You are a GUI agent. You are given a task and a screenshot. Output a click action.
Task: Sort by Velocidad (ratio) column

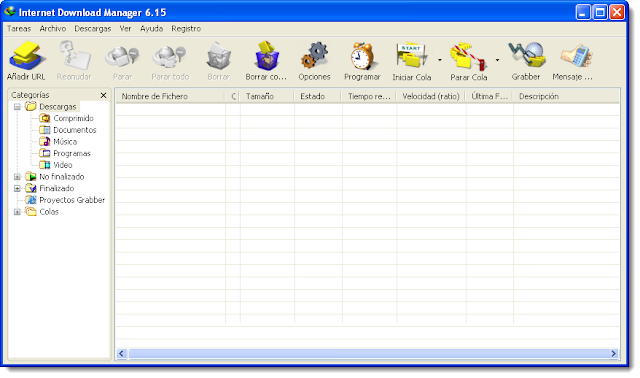[x=431, y=96]
